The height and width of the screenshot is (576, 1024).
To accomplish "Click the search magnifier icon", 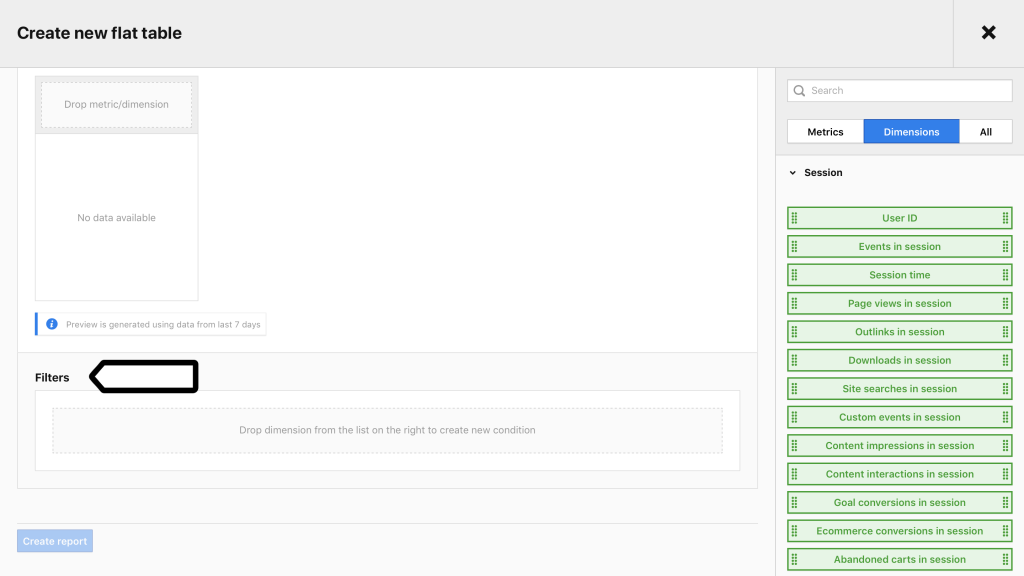I will [799, 91].
